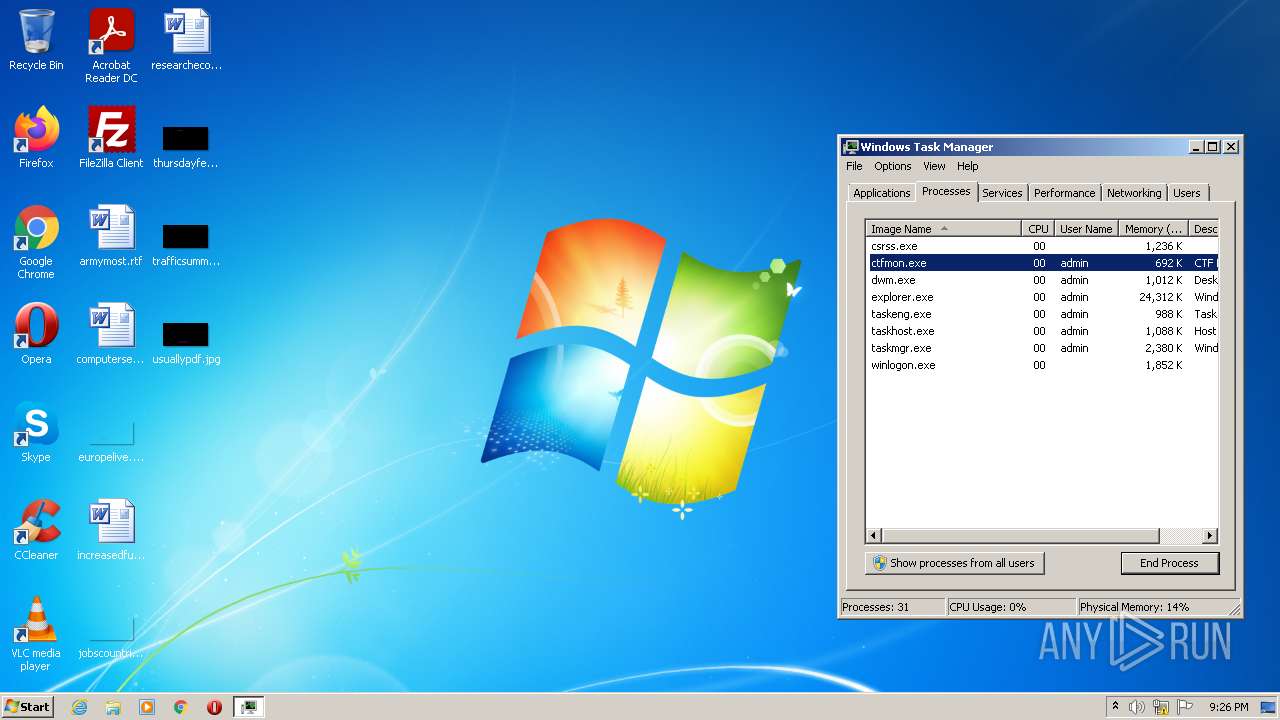Click the Task Manager taskbar button

248,707
